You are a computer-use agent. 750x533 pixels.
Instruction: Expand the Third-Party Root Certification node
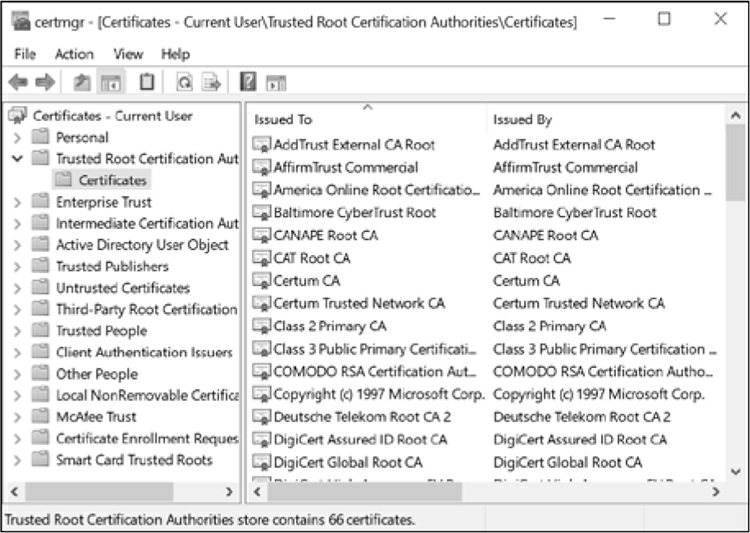(17, 310)
